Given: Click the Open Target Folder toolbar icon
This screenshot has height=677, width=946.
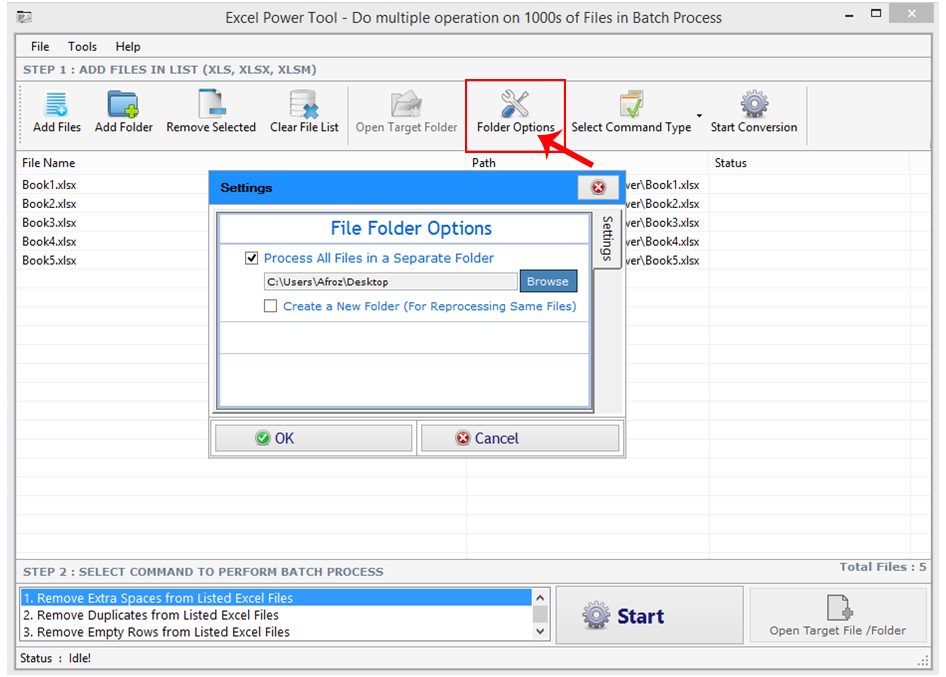Looking at the screenshot, I should (406, 104).
